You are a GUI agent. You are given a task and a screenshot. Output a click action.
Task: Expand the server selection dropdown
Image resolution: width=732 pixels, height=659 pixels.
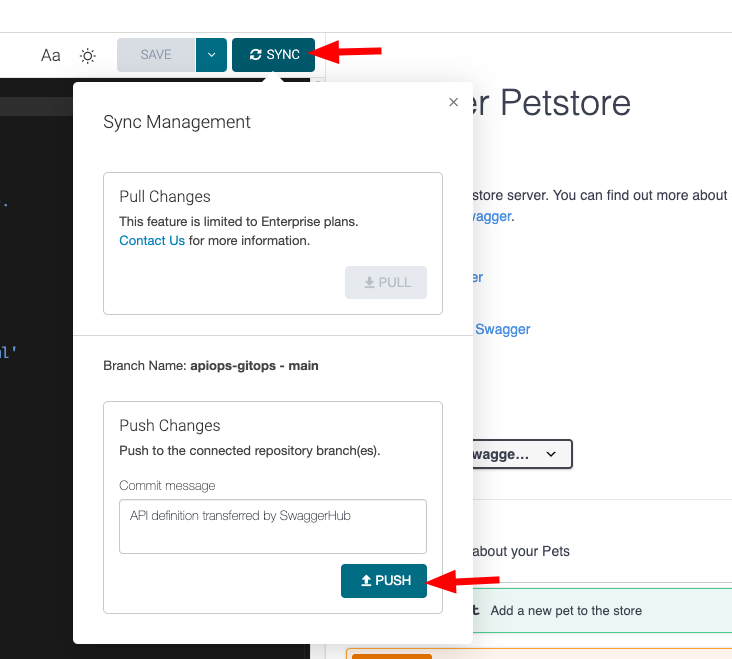tap(522, 454)
